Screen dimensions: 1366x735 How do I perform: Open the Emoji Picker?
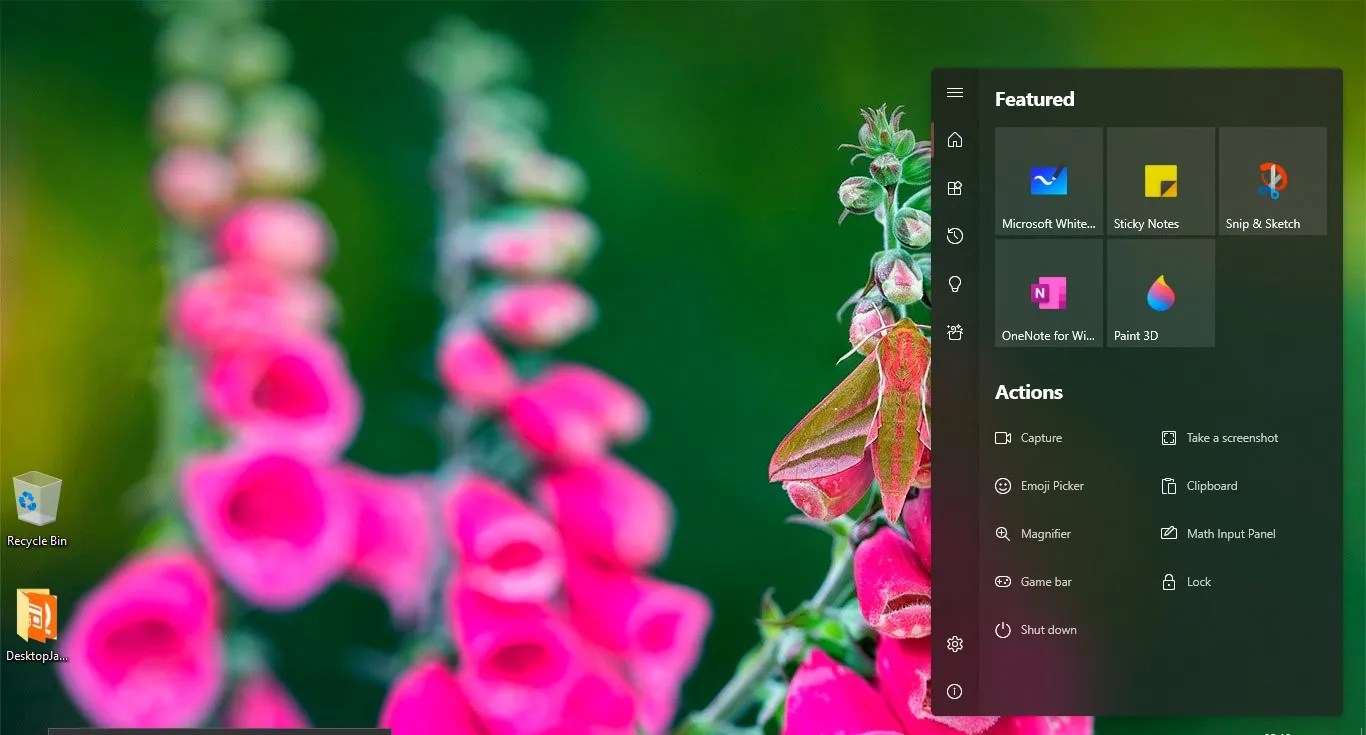1040,485
